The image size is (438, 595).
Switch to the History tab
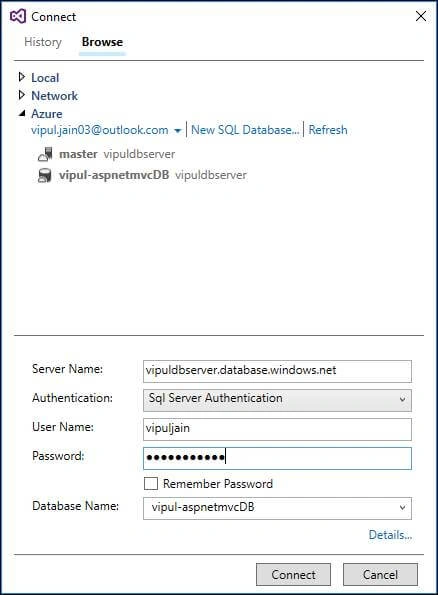pyautogui.click(x=43, y=42)
